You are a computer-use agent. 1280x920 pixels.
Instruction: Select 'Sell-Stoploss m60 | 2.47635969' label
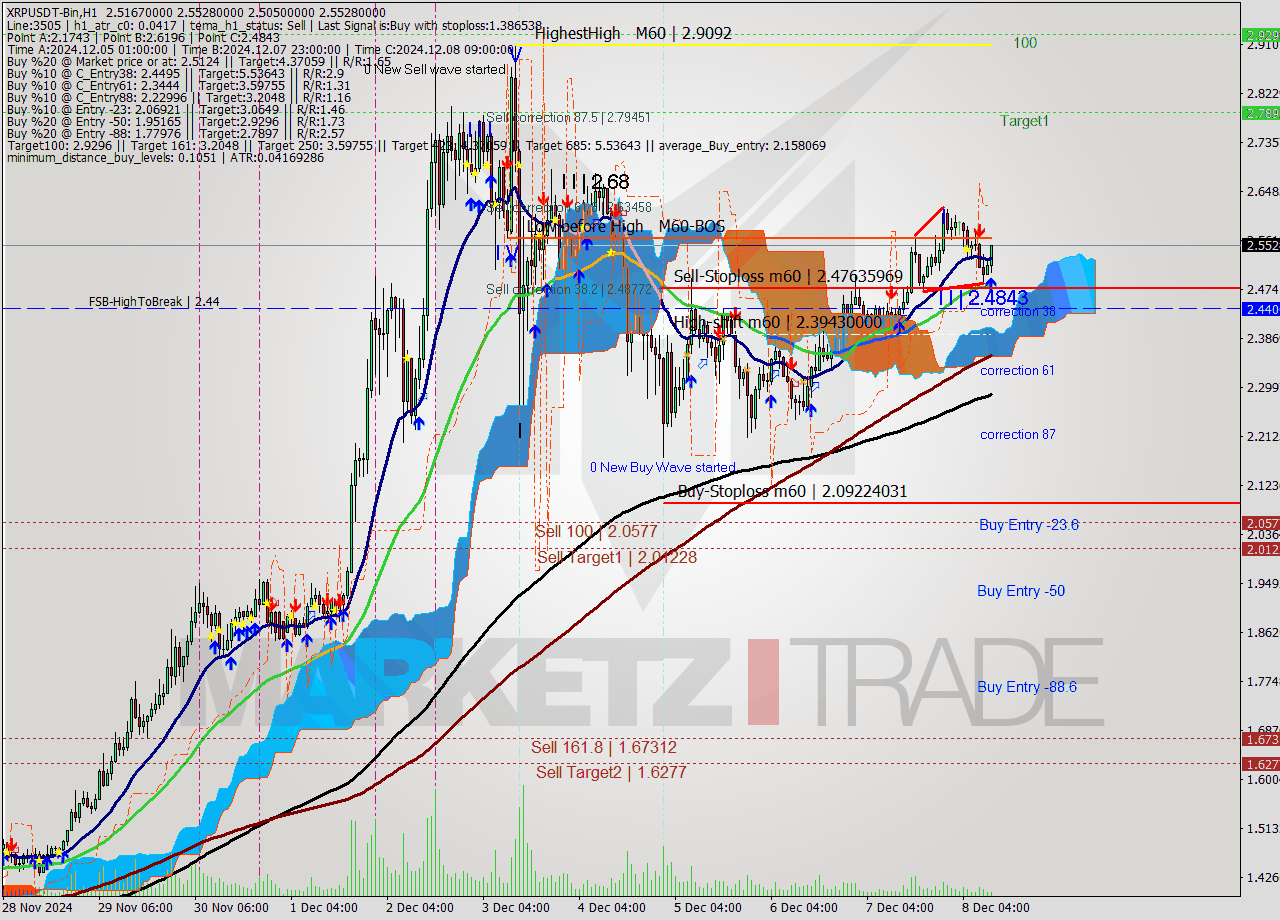click(x=788, y=276)
